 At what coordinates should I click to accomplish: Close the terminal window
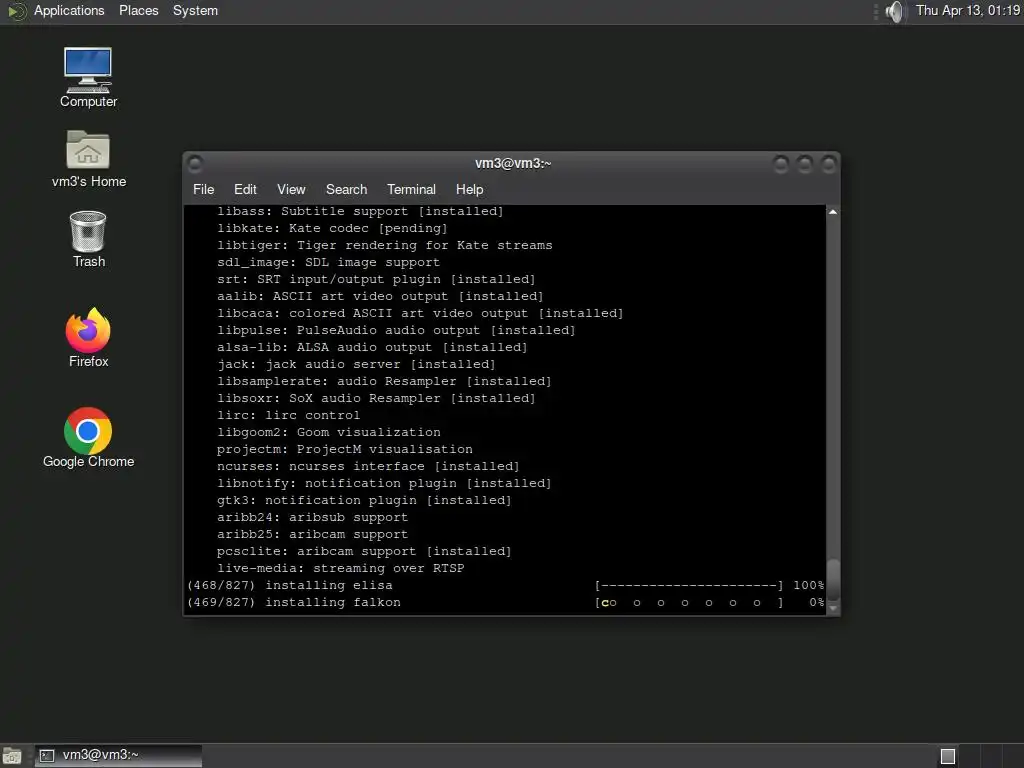click(829, 164)
